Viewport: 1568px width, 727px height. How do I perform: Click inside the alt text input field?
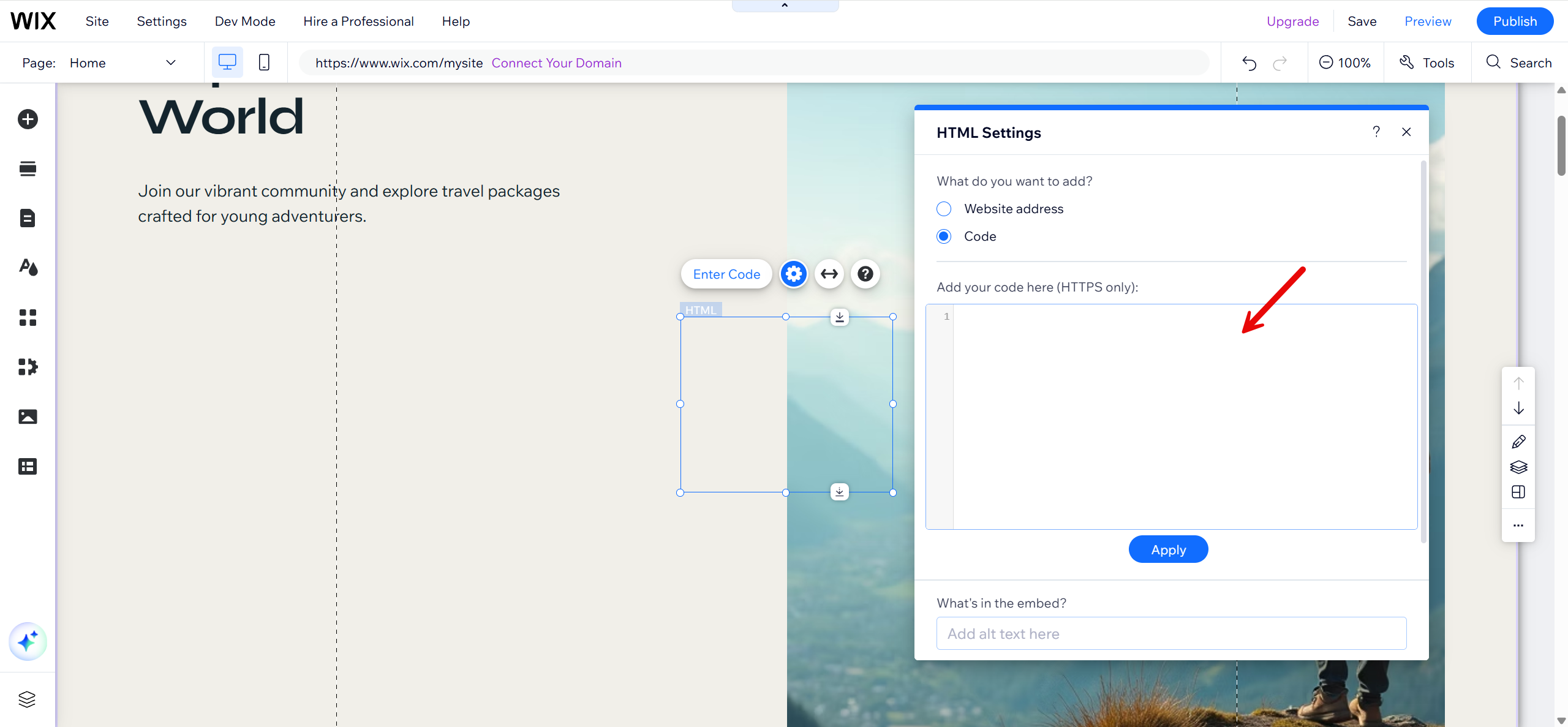click(1170, 633)
